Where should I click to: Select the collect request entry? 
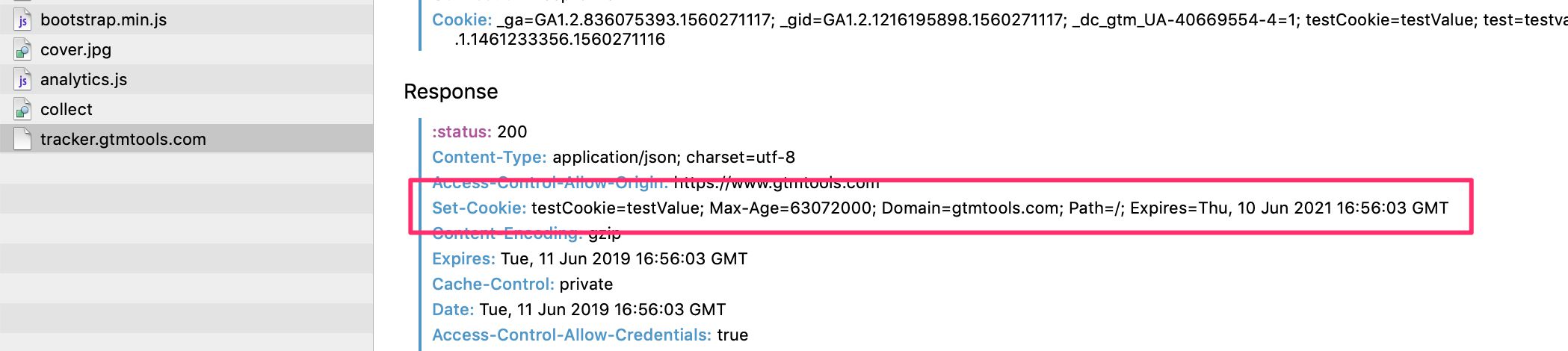[x=187, y=109]
